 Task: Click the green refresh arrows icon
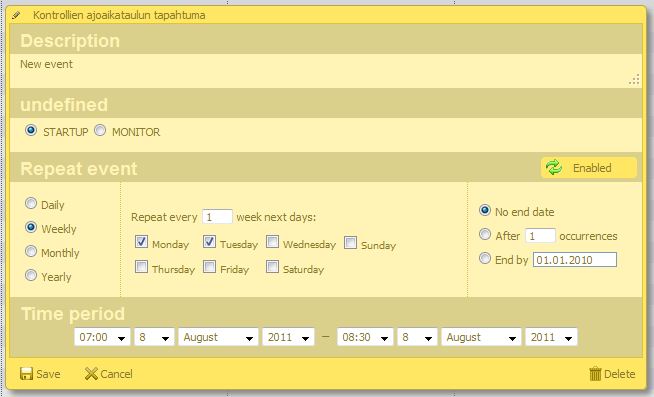tap(554, 168)
